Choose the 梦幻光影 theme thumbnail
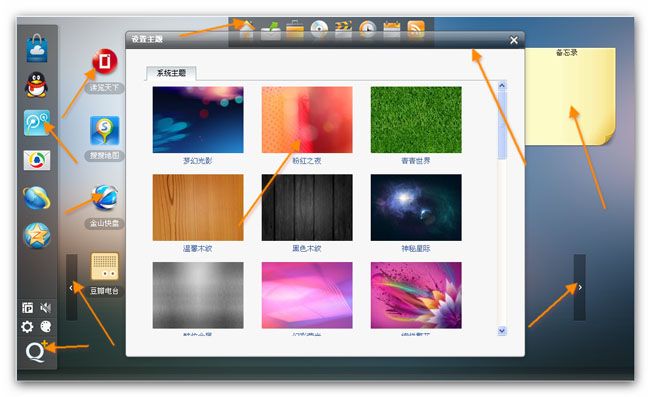650x397 pixels. (198, 120)
